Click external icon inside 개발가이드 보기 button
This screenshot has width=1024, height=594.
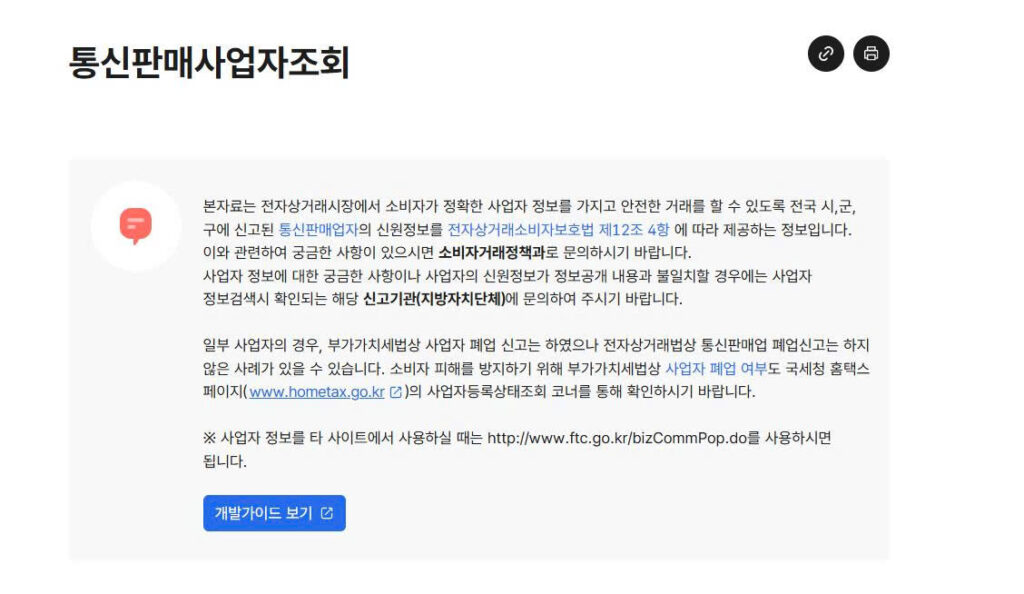pyautogui.click(x=327, y=514)
